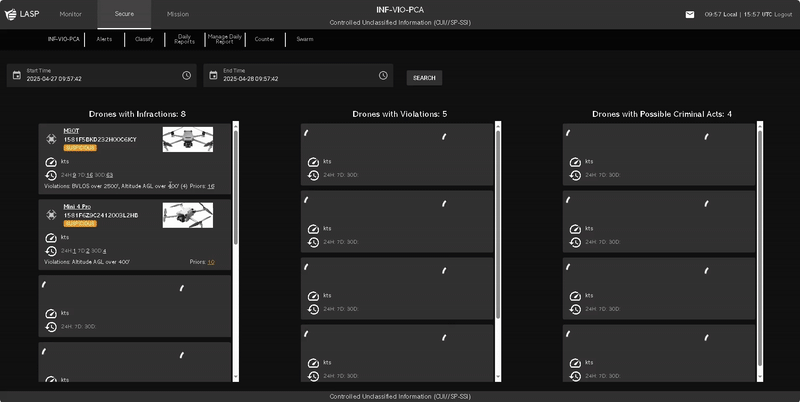The image size is (800, 402).
Task: Click the Mini 4 Pro drone photo thumbnail
Action: (x=188, y=215)
